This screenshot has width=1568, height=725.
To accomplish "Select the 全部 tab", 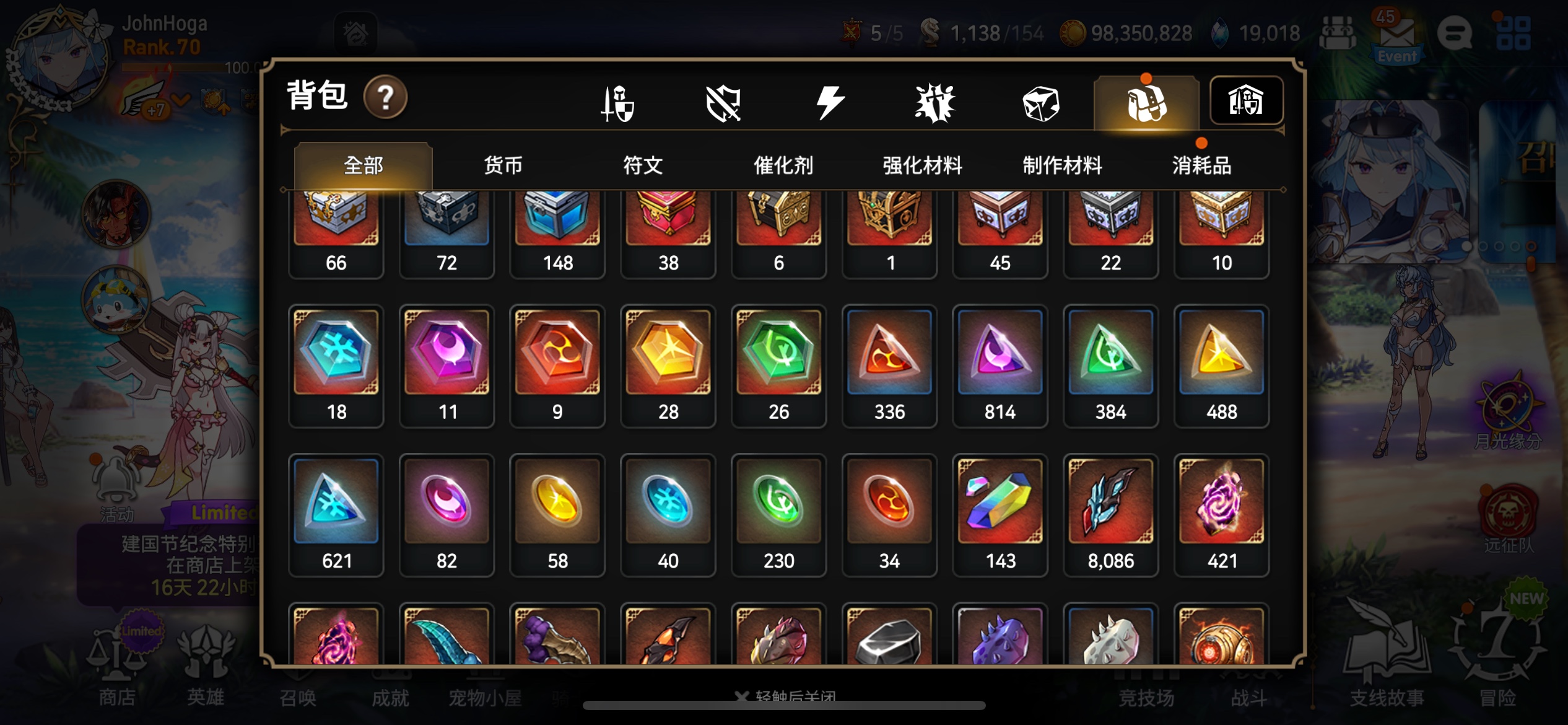I will point(363,165).
